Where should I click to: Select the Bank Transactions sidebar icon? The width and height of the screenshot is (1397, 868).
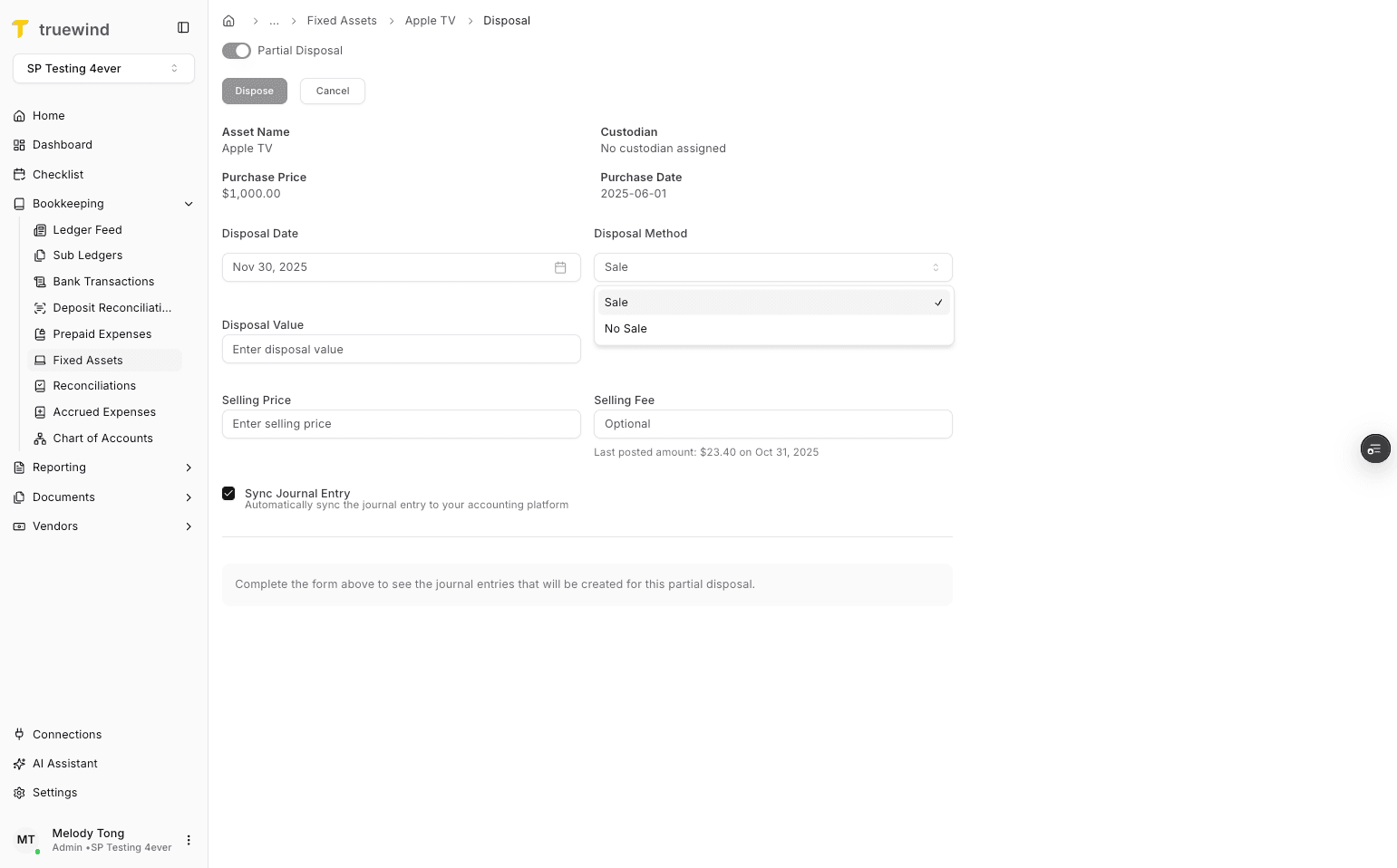tap(40, 281)
